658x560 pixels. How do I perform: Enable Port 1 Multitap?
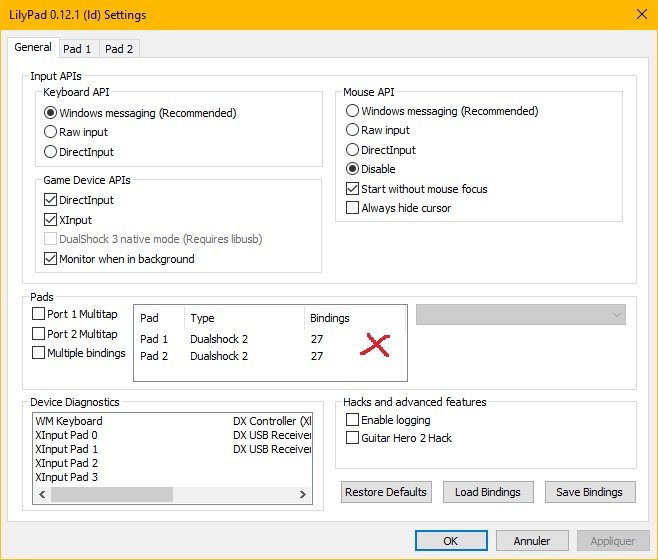pos(39,314)
